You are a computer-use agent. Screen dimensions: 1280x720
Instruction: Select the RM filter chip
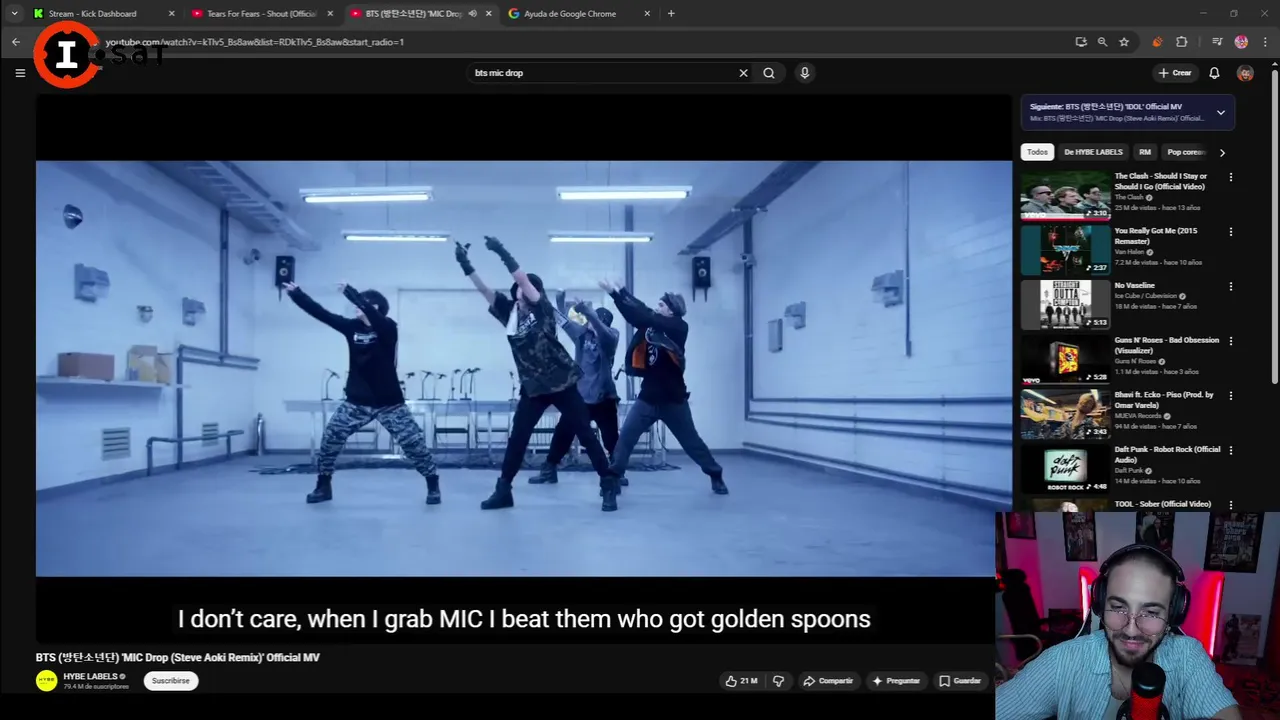pyautogui.click(x=1145, y=152)
